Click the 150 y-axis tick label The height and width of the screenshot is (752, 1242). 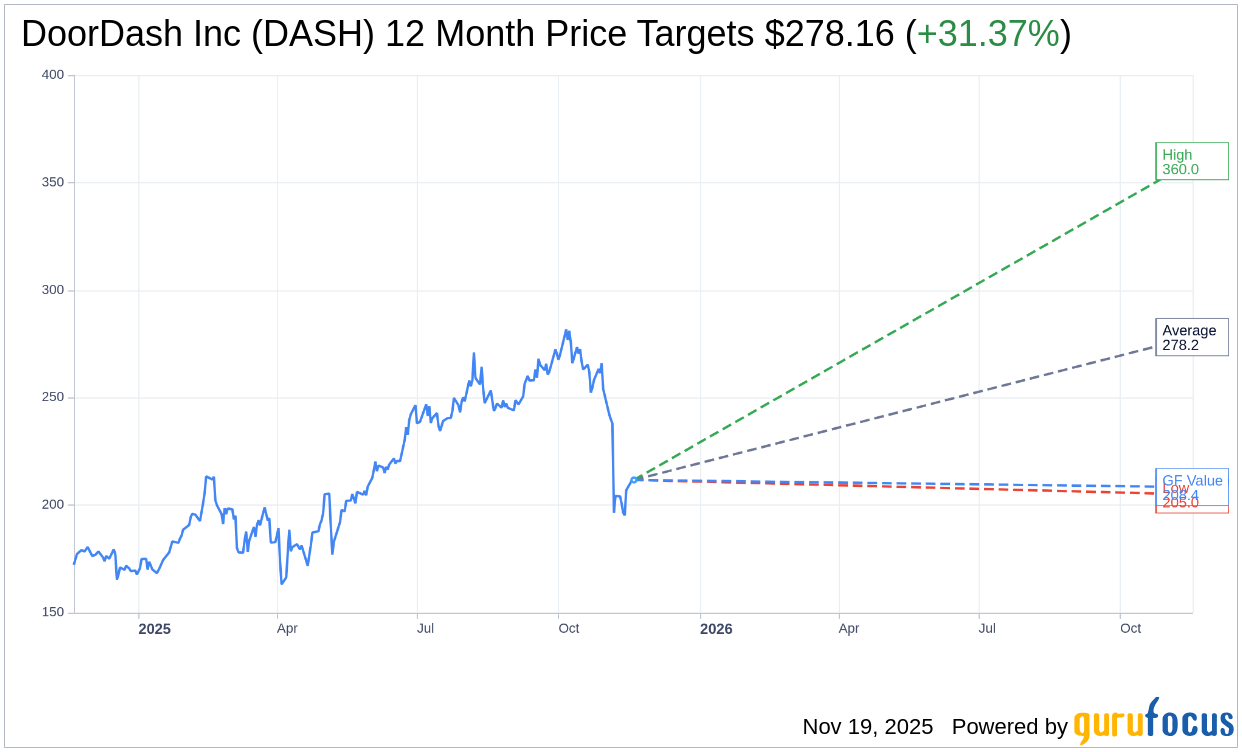[53, 612]
